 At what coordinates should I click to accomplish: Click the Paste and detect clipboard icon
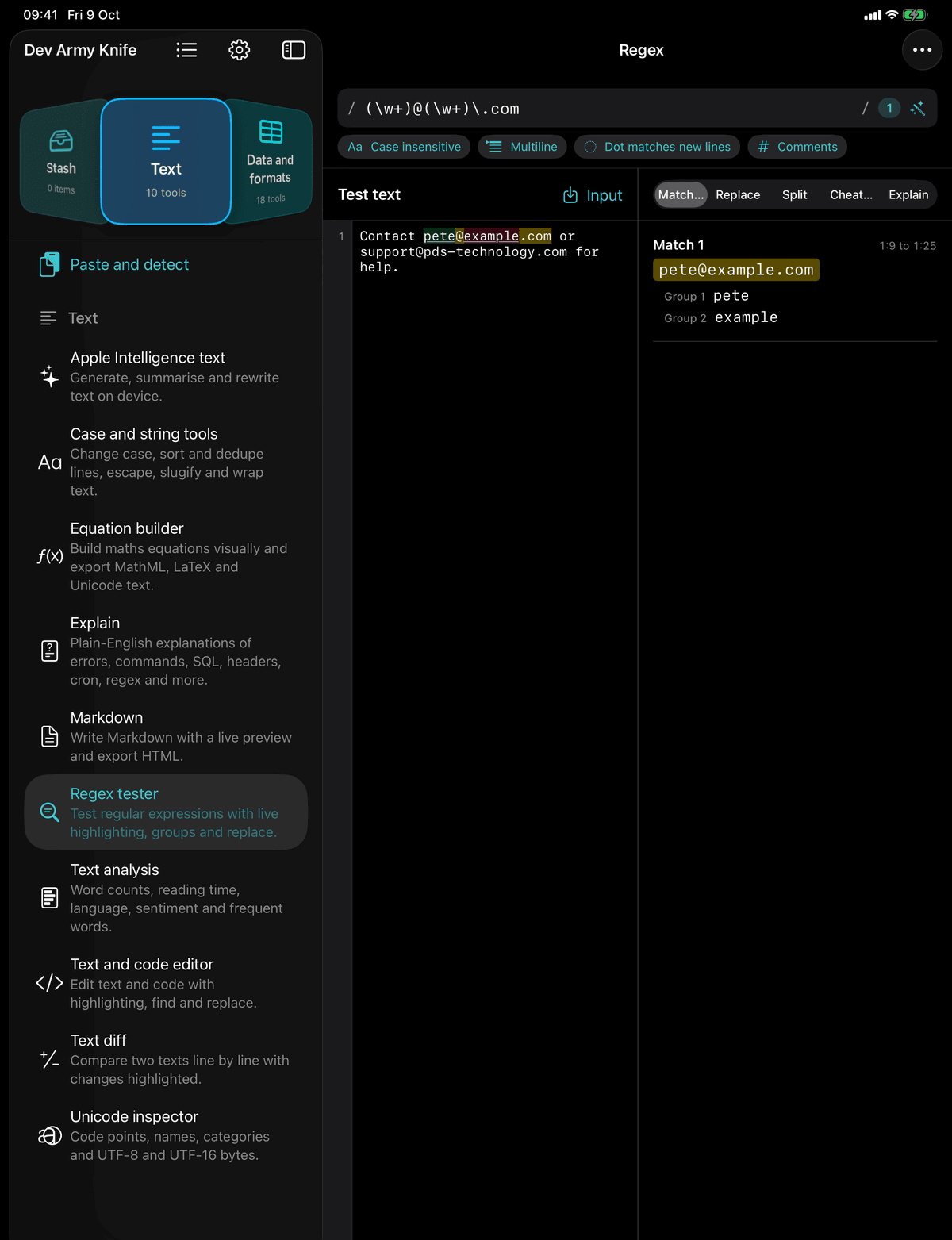49,264
